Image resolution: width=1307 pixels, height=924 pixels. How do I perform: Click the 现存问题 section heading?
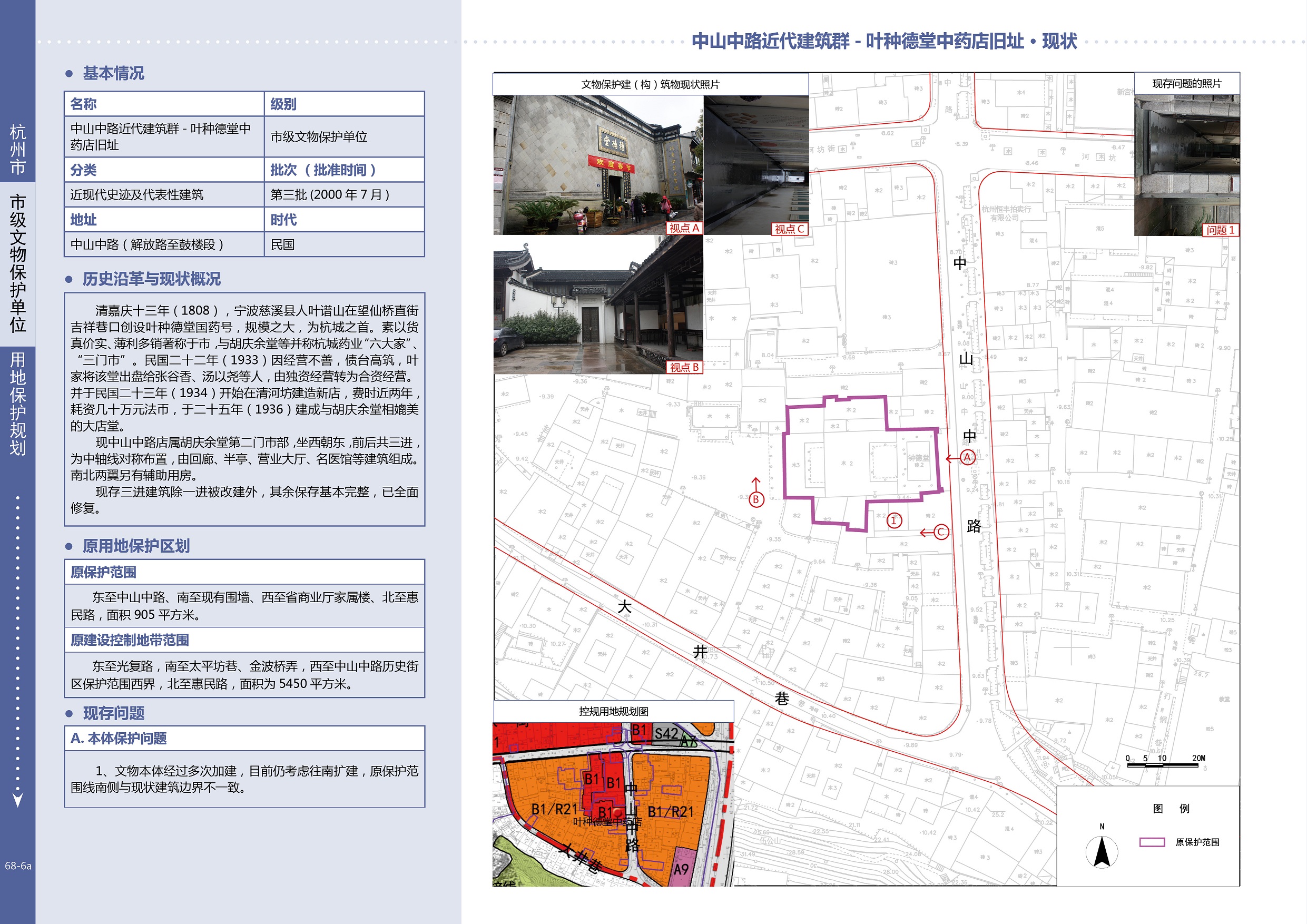click(x=113, y=713)
